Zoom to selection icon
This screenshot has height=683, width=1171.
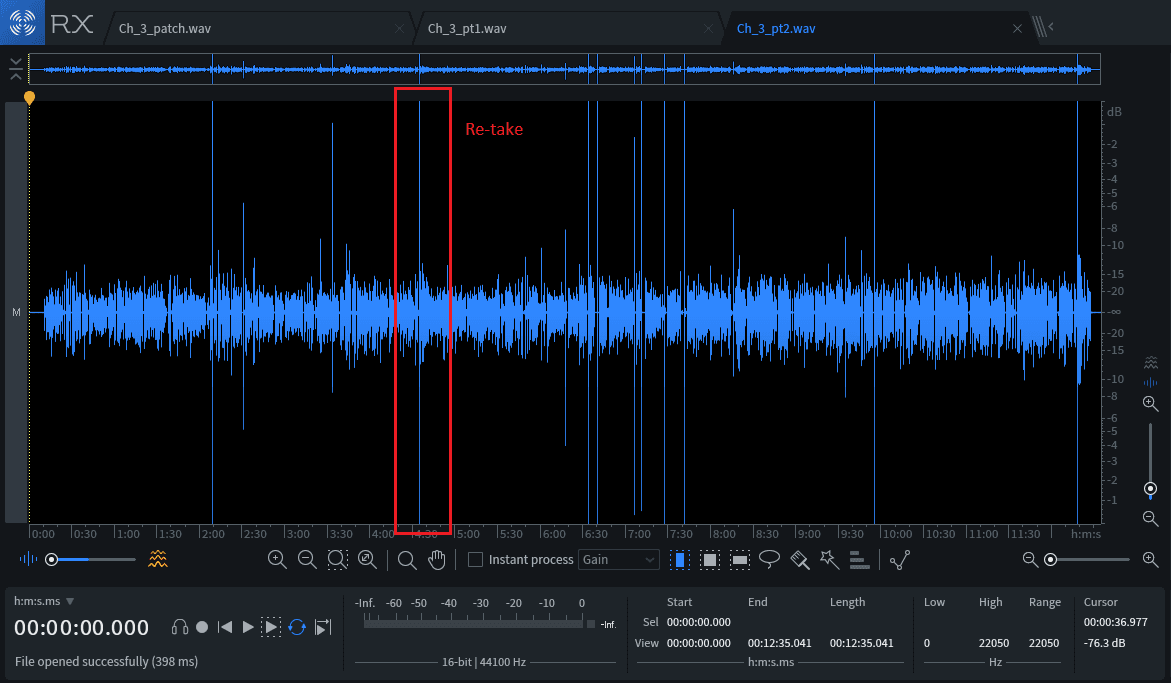tap(338, 560)
